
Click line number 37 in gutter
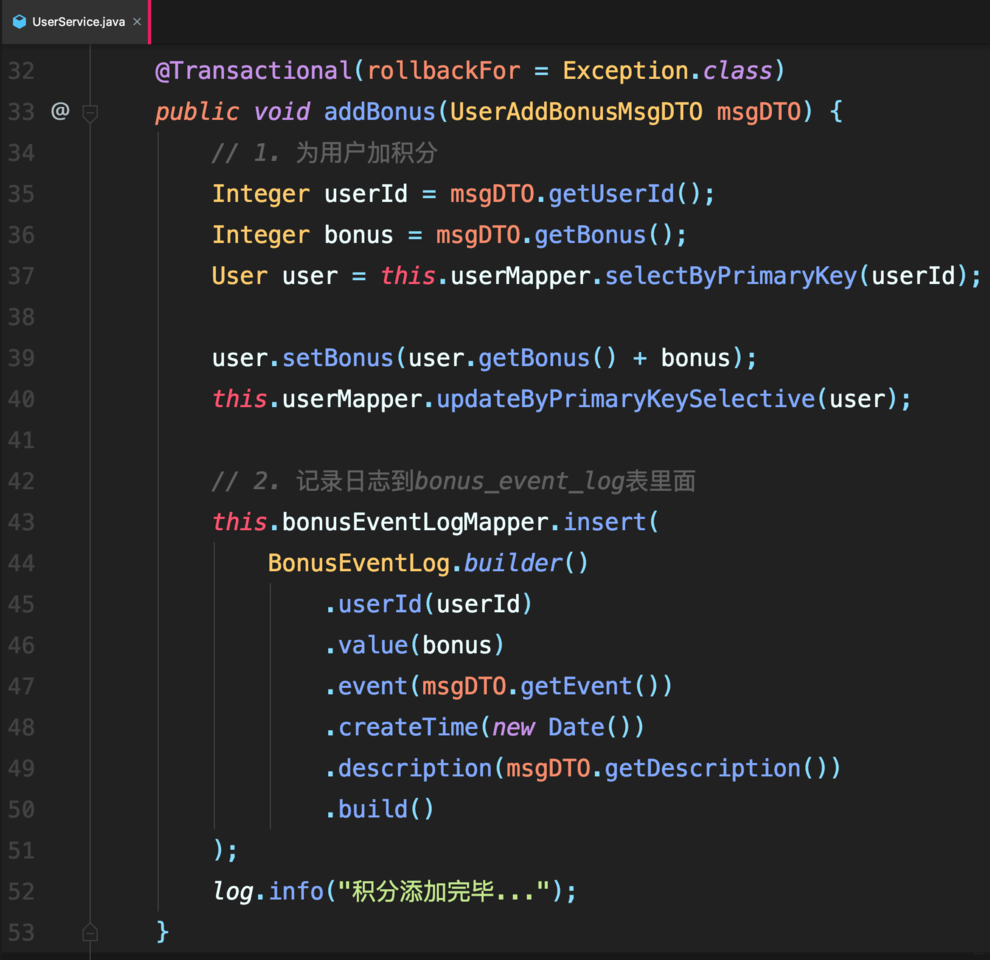(x=21, y=276)
